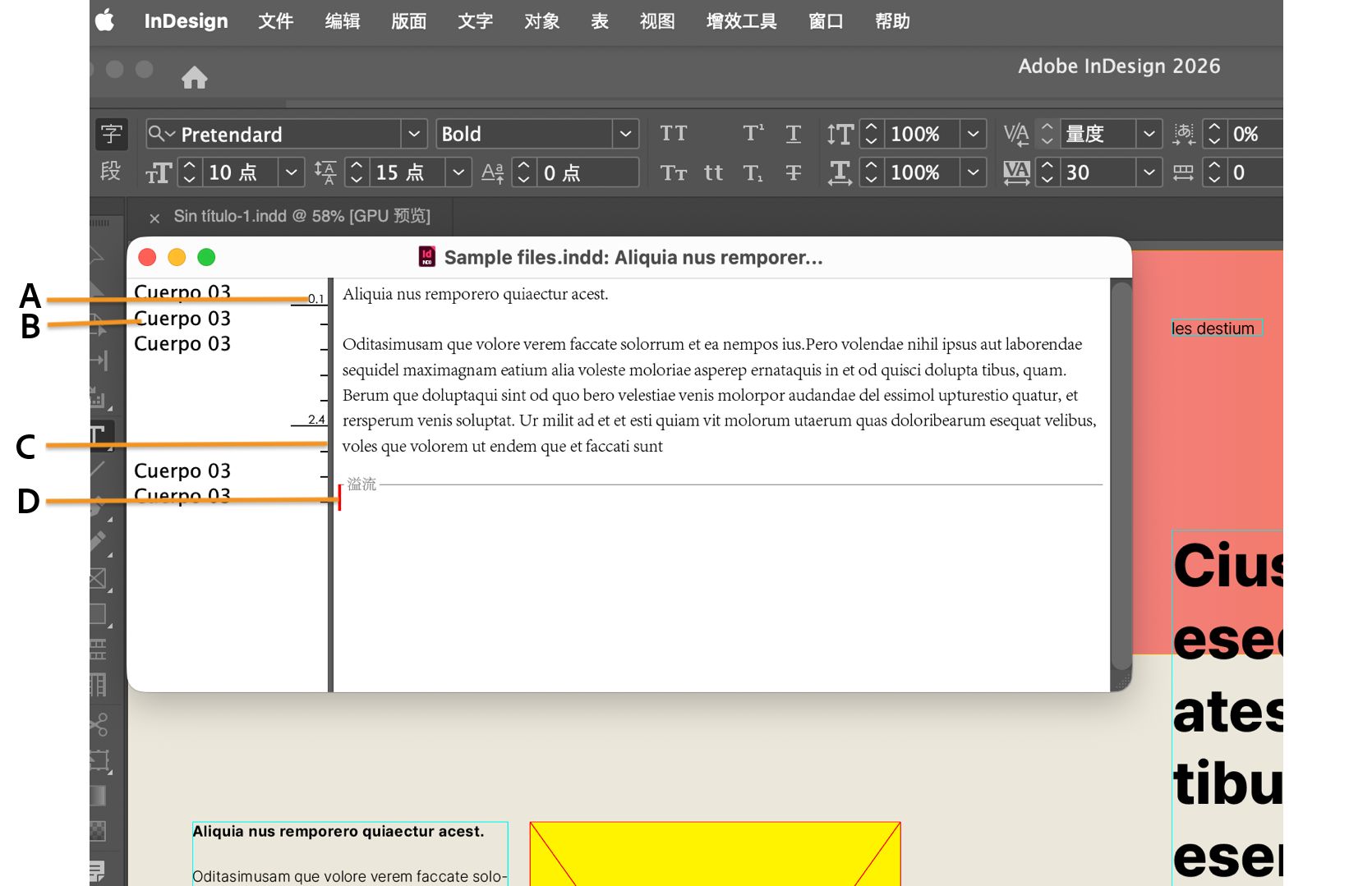Select the Rectangle Frame tool
The image size is (1372, 886).
click(98, 578)
